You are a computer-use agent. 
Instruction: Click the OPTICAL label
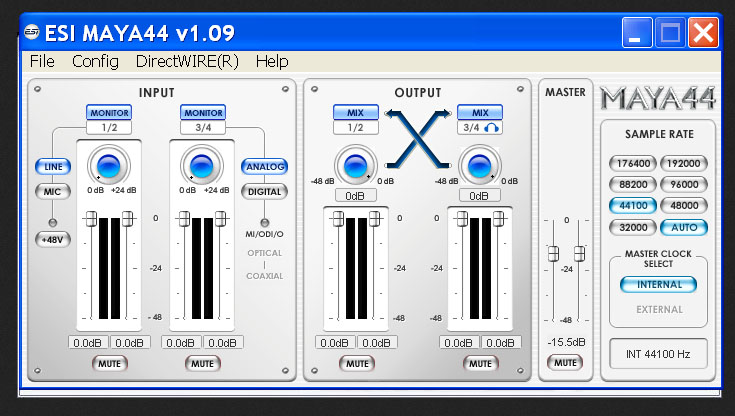[264, 253]
